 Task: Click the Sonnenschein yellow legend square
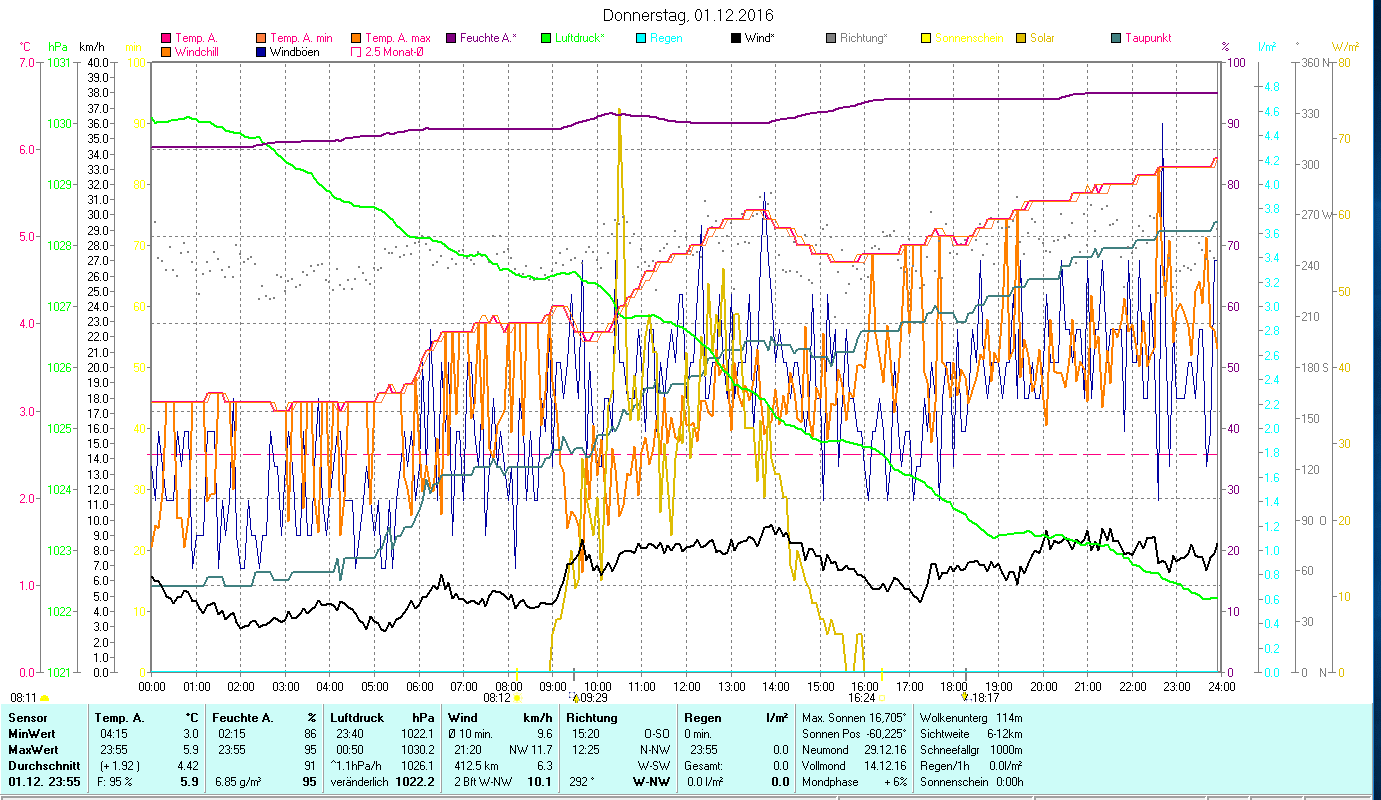(x=926, y=39)
